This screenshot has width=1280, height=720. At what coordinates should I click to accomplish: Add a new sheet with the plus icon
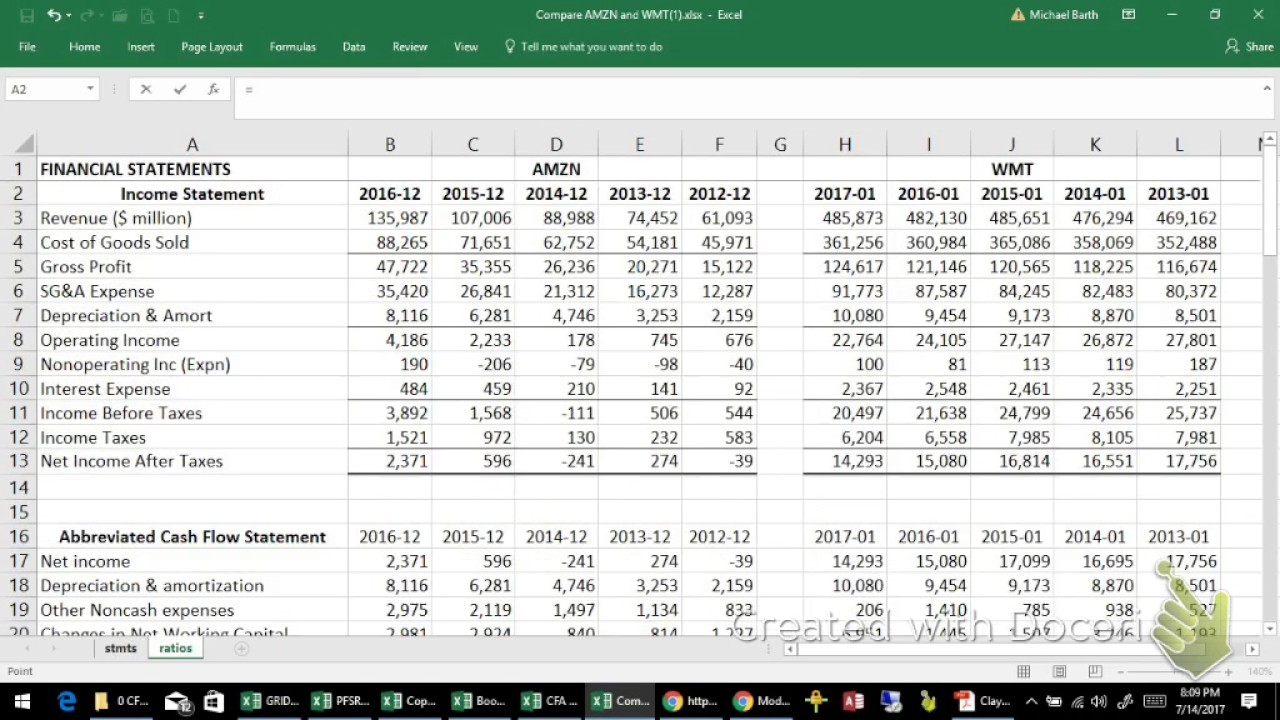pyautogui.click(x=241, y=649)
